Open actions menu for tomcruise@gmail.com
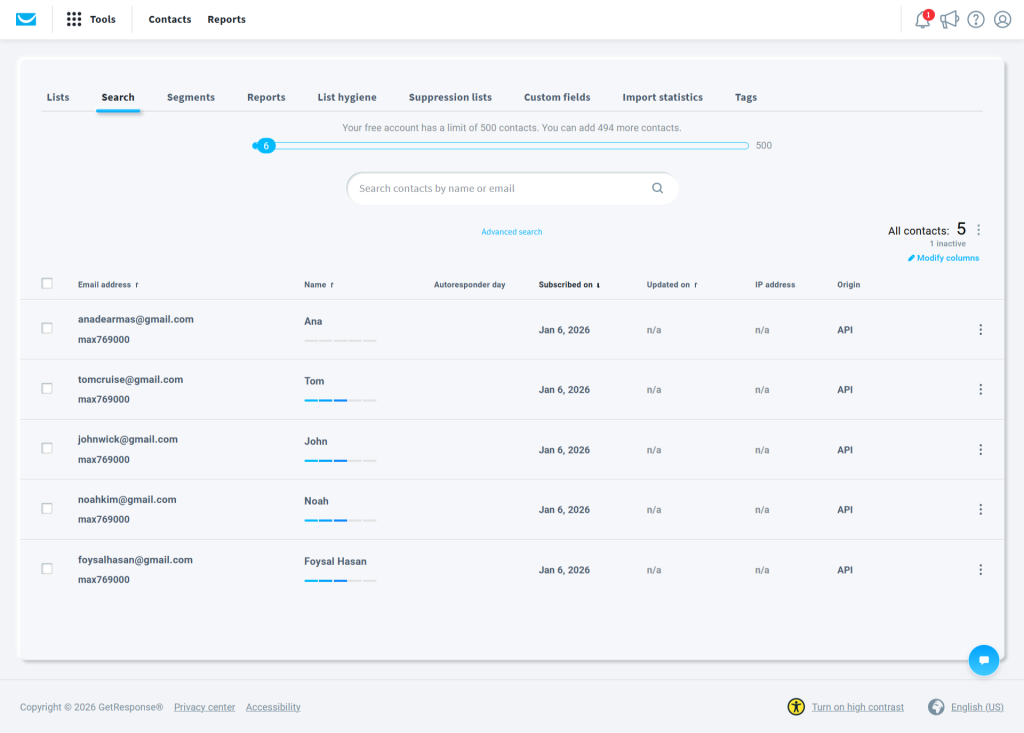 [x=980, y=390]
